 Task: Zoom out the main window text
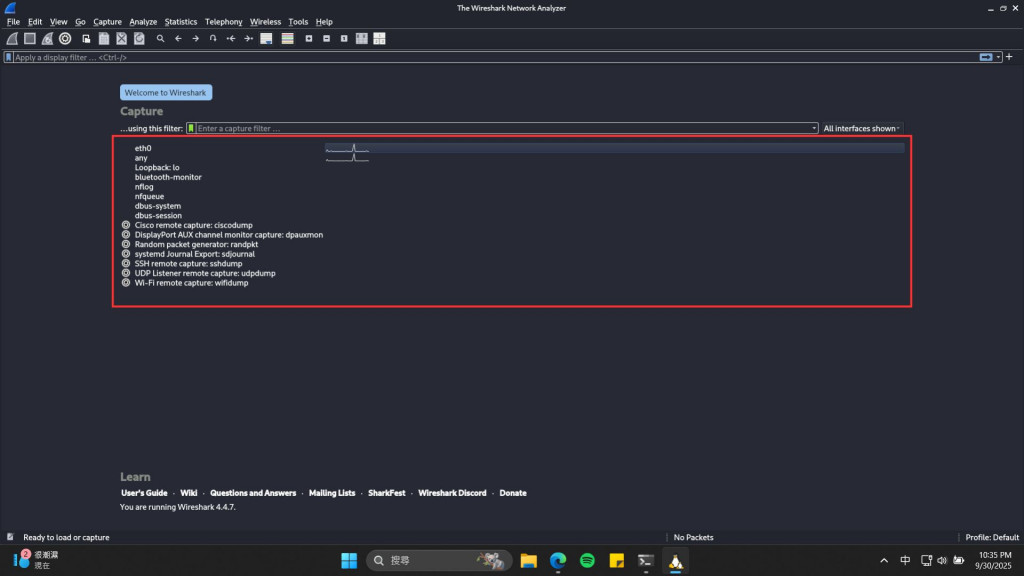(x=327, y=39)
